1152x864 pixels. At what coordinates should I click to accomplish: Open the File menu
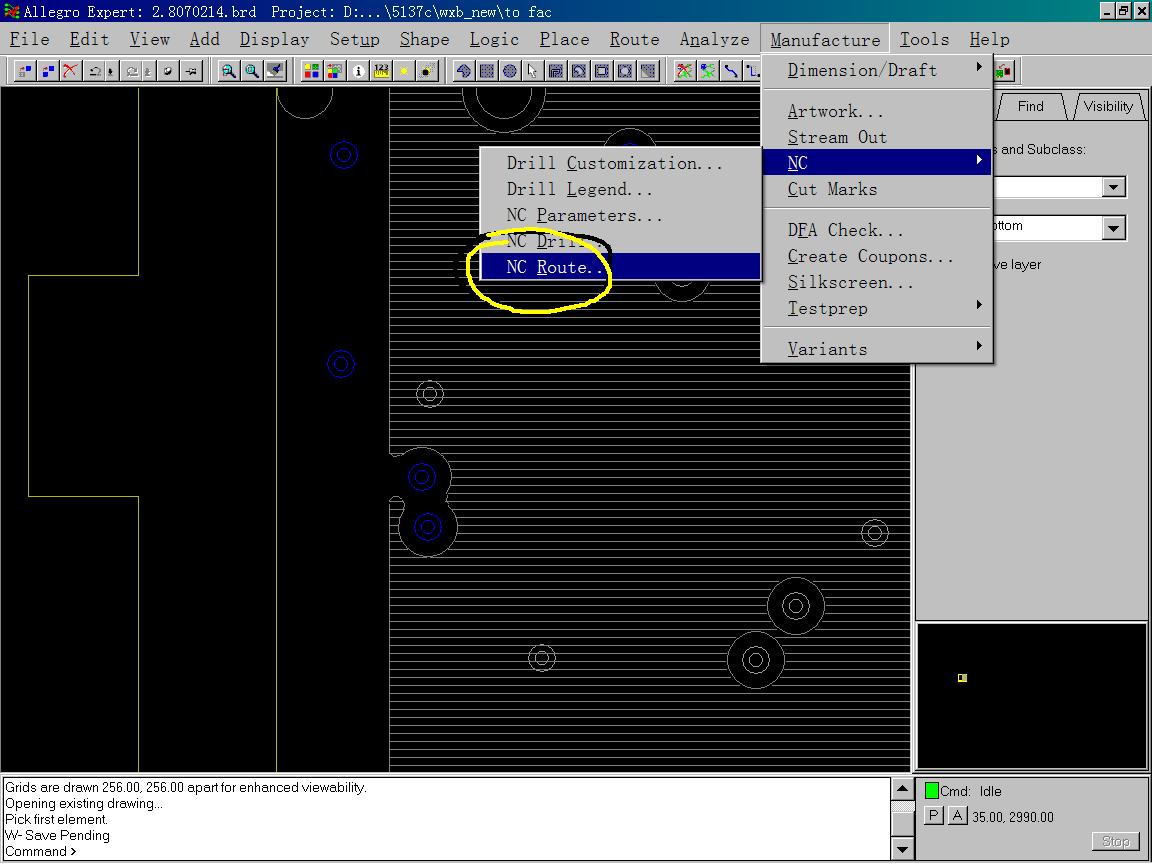29,39
